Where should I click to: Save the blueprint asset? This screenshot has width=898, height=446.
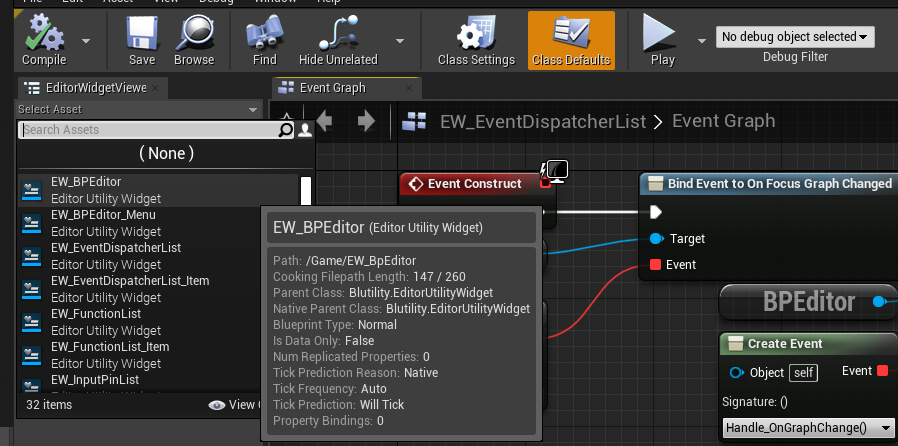(142, 40)
